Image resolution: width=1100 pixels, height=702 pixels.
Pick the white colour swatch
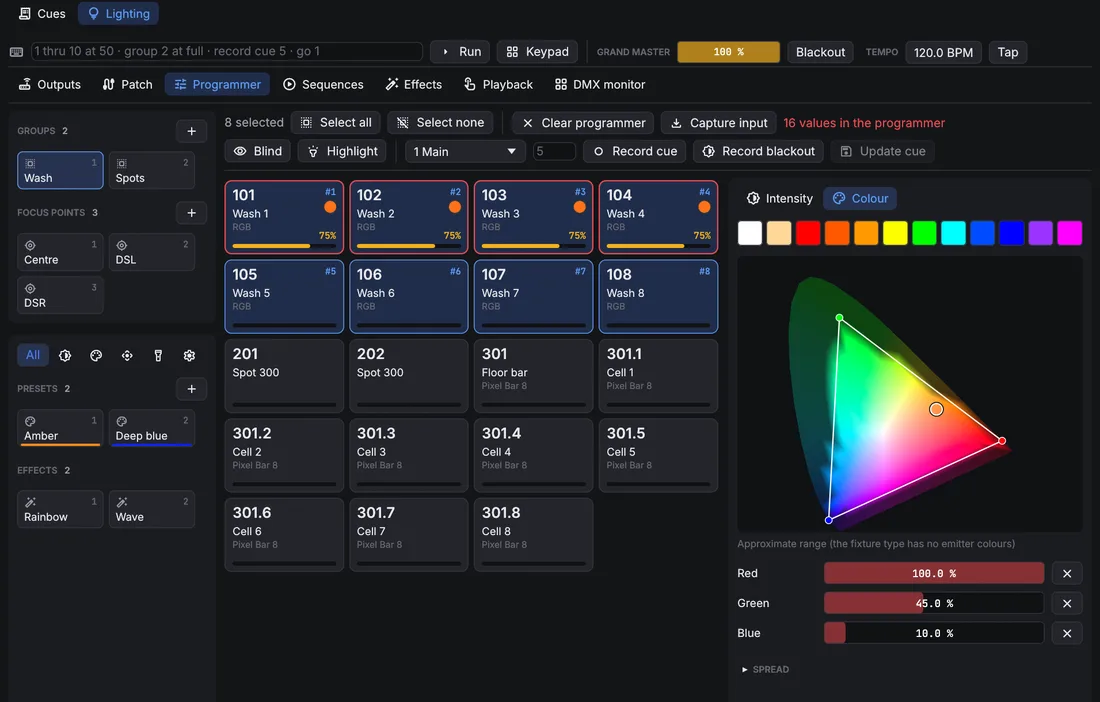[x=750, y=233]
